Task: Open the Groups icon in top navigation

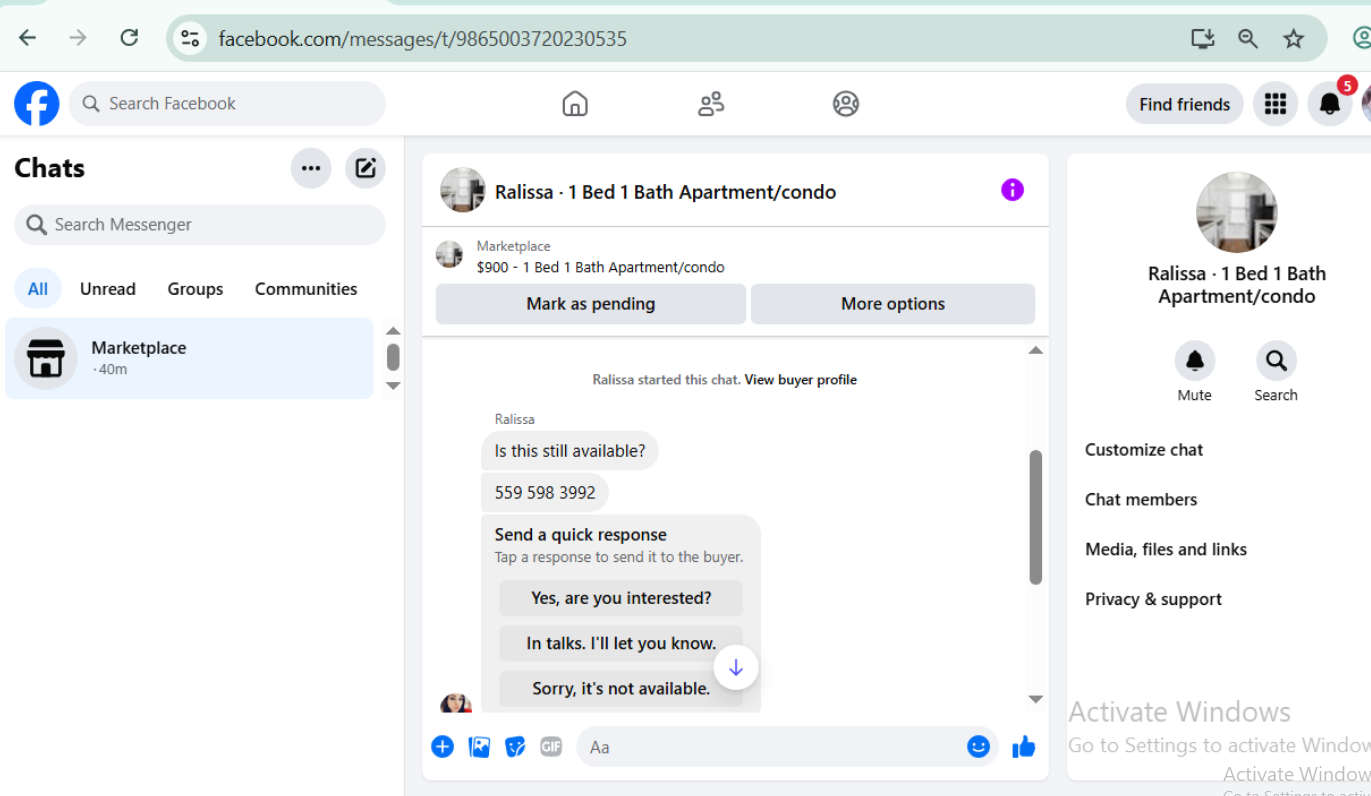Action: (x=846, y=104)
